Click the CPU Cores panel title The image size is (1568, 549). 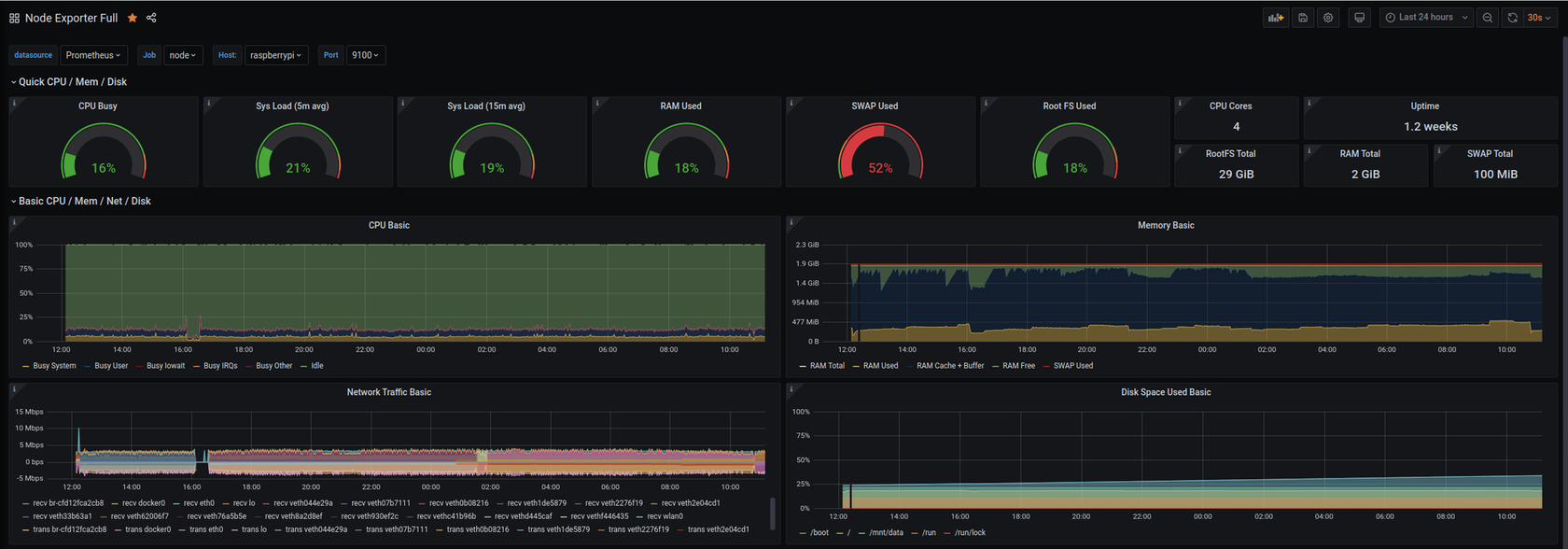pyautogui.click(x=1231, y=106)
